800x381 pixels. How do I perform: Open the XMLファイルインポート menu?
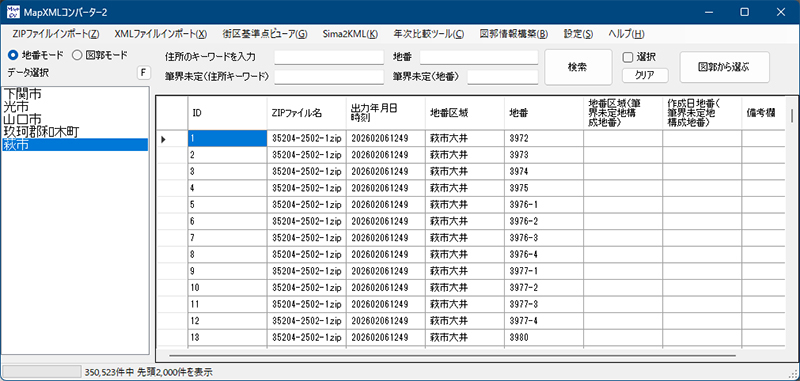(161, 34)
